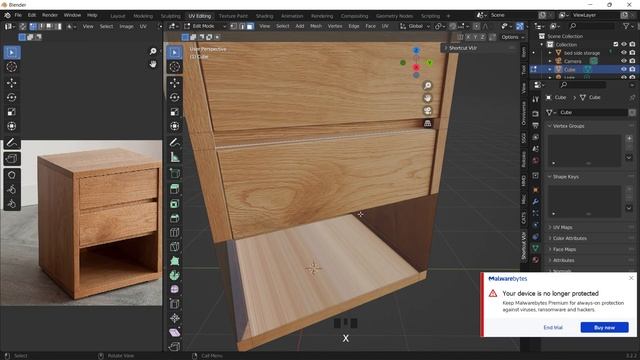Select the Spin tool

pyautogui.click(x=175, y=275)
